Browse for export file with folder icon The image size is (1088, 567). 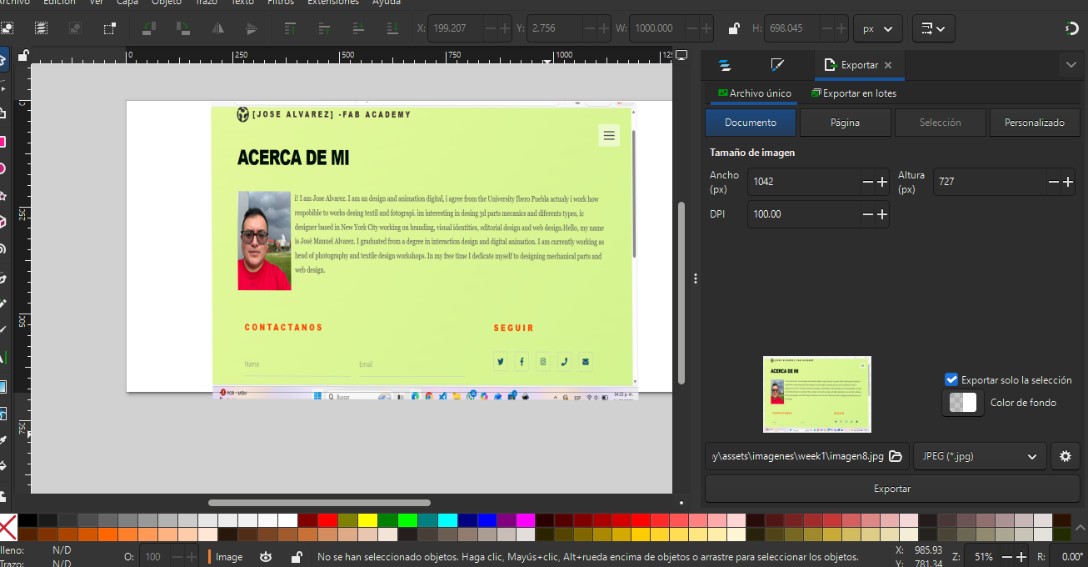point(896,456)
